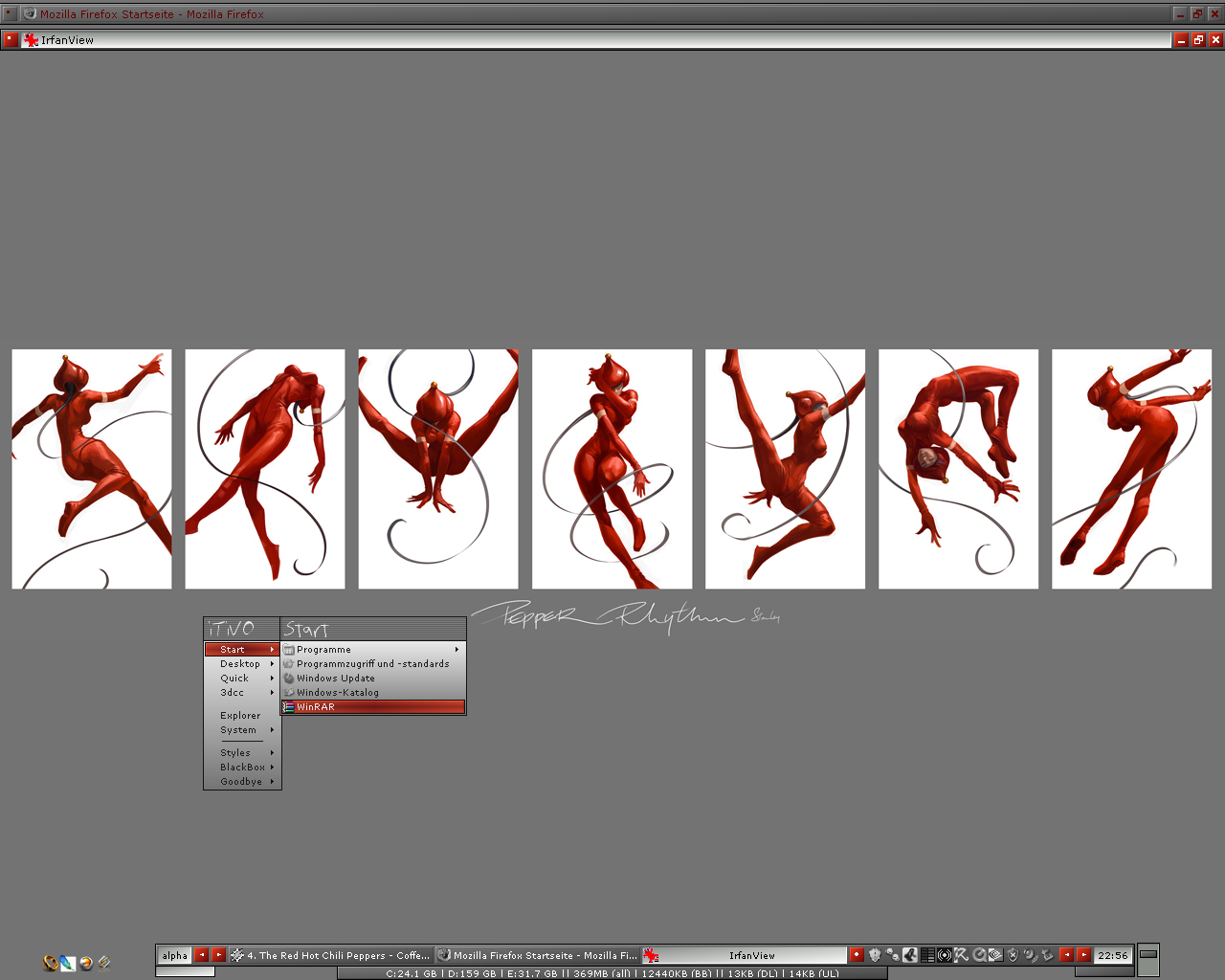Viewport: 1225px width, 980px height.
Task: Switch to previous workspace using left arrow by alpha
Action: point(201,955)
